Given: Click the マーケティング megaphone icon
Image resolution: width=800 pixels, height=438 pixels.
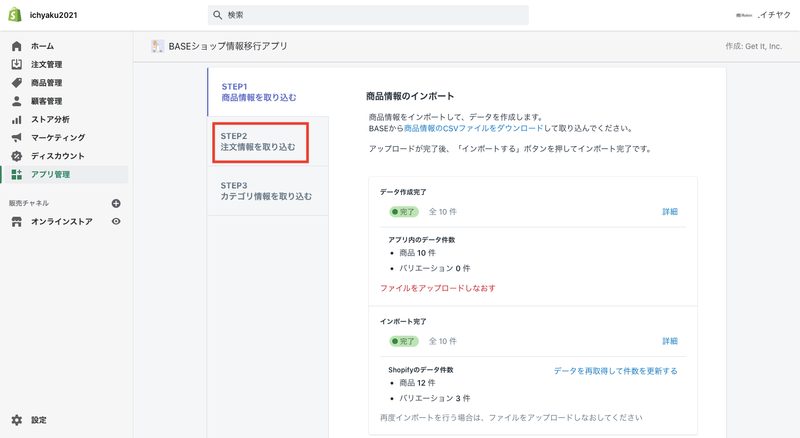Looking at the screenshot, I should point(17,137).
